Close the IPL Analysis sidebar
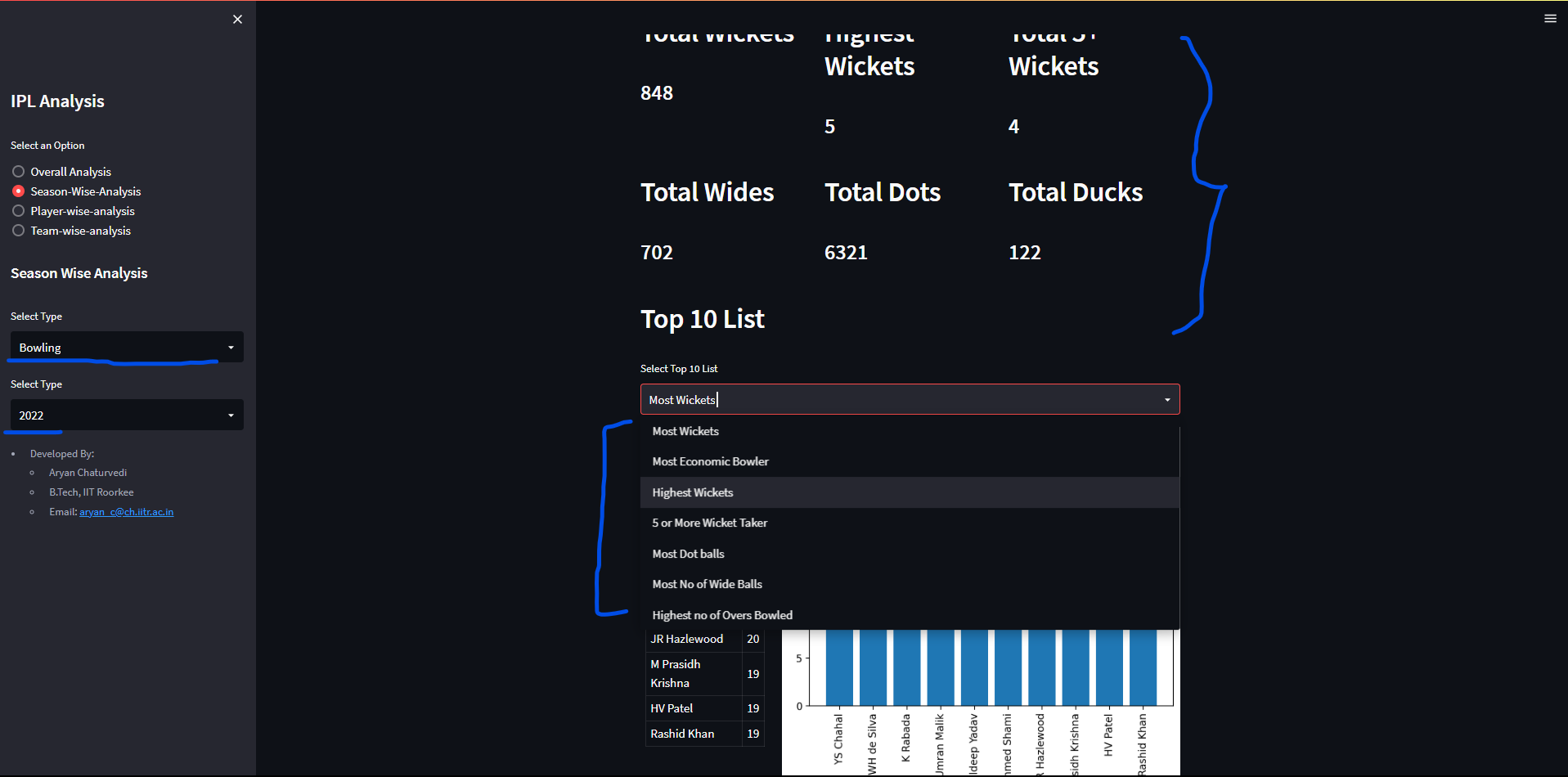Image resolution: width=1568 pixels, height=777 pixels. coord(237,19)
